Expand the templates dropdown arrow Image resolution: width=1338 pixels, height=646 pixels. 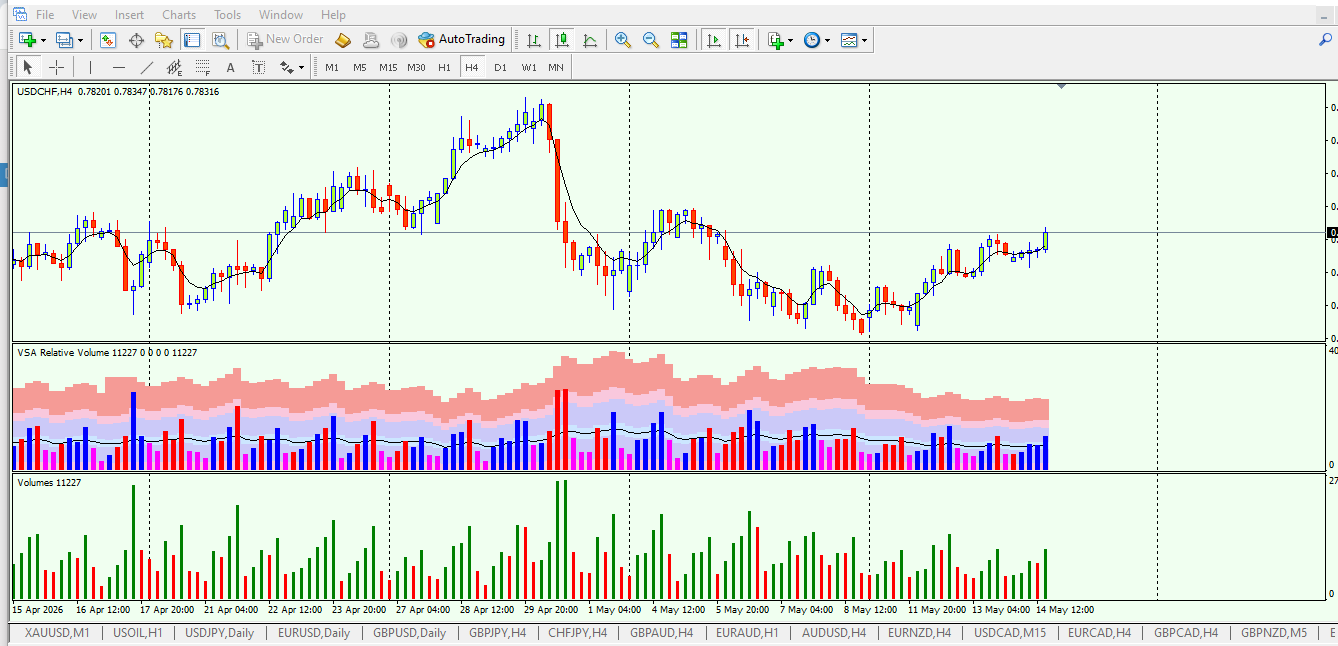864,41
